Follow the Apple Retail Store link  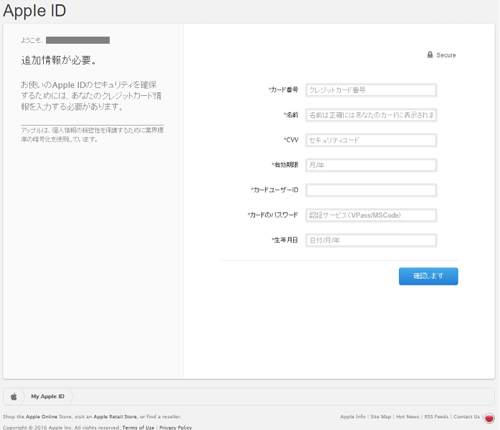coord(115,417)
